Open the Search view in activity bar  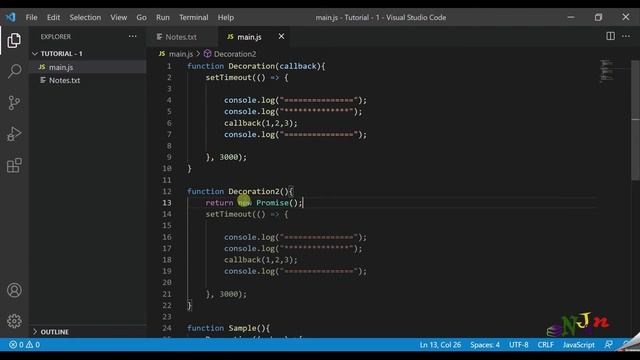click(14, 71)
